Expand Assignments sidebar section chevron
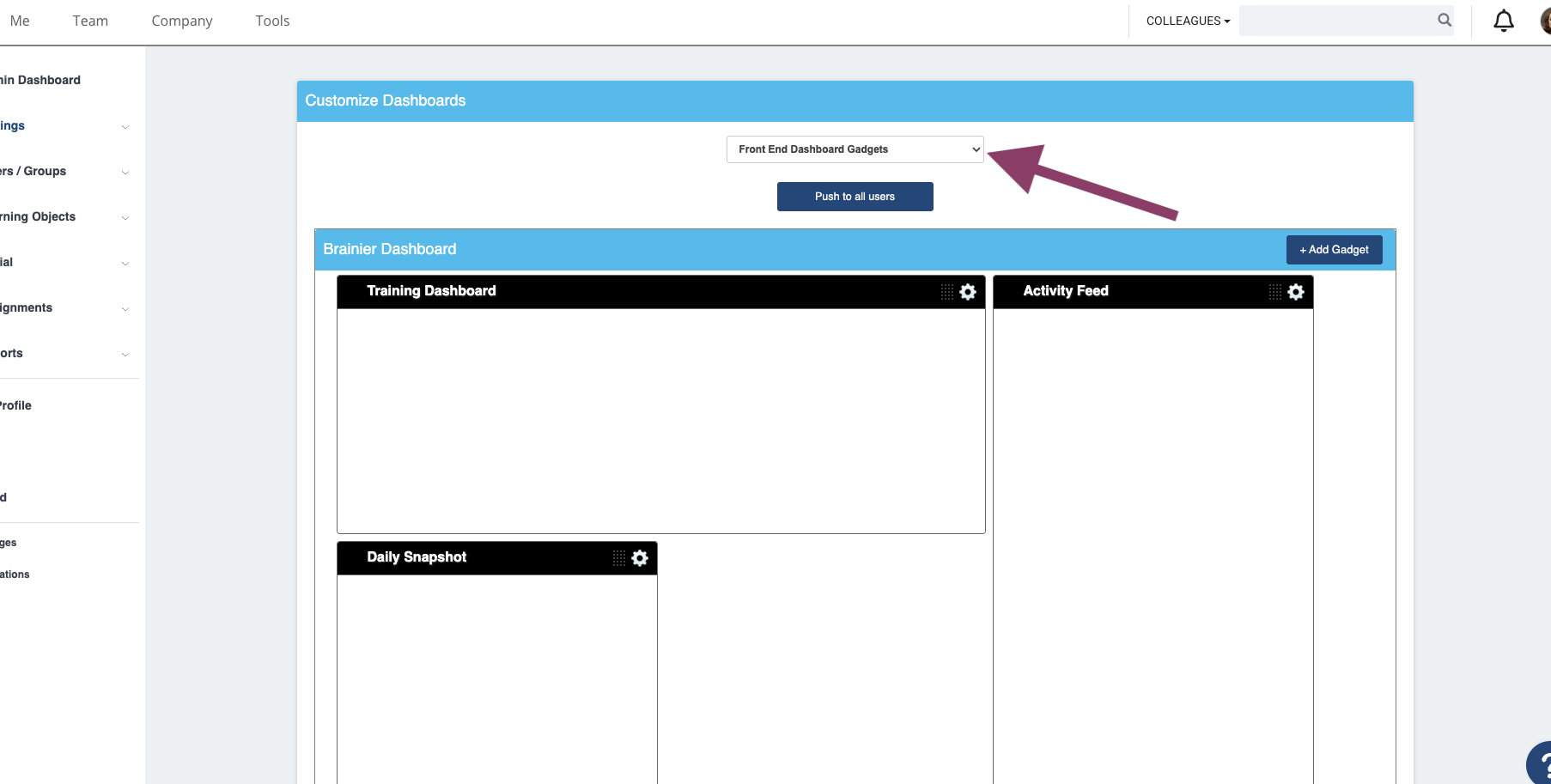The height and width of the screenshot is (784, 1551). (x=125, y=309)
